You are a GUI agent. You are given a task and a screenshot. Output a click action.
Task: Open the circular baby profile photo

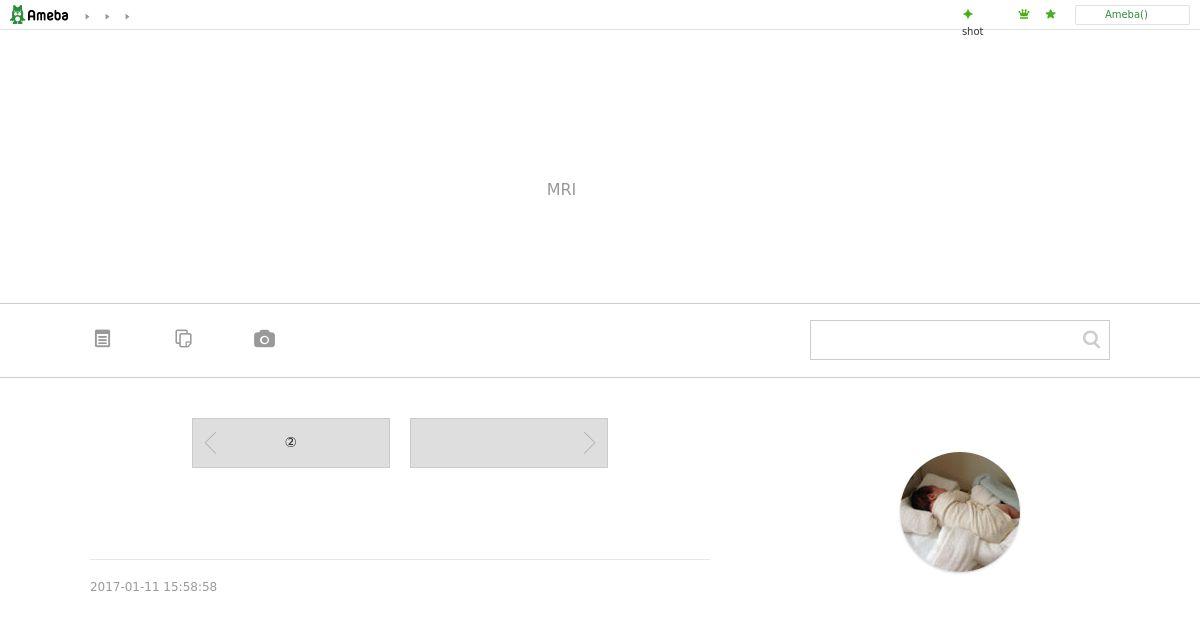click(x=960, y=512)
